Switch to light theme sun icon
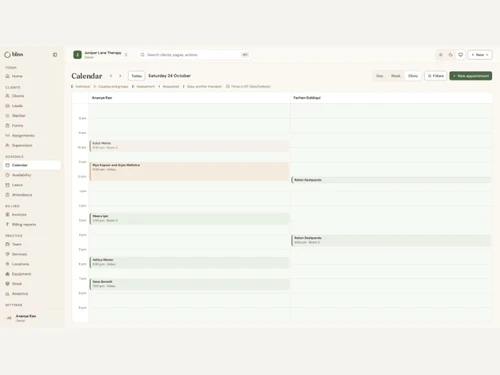500x375 pixels. [x=441, y=55]
